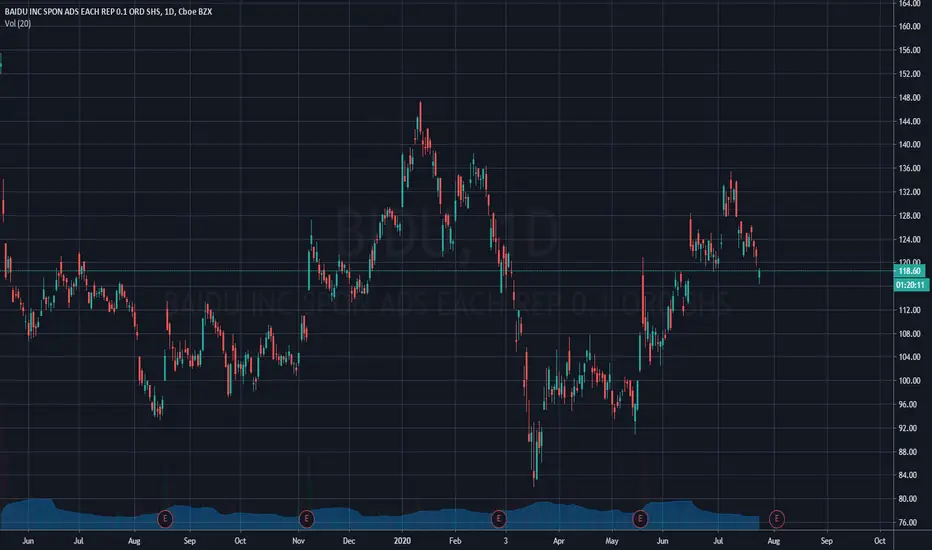Viewport: 932px width, 550px height.
Task: Click the 2020 label on the time axis
Action: coord(402,541)
